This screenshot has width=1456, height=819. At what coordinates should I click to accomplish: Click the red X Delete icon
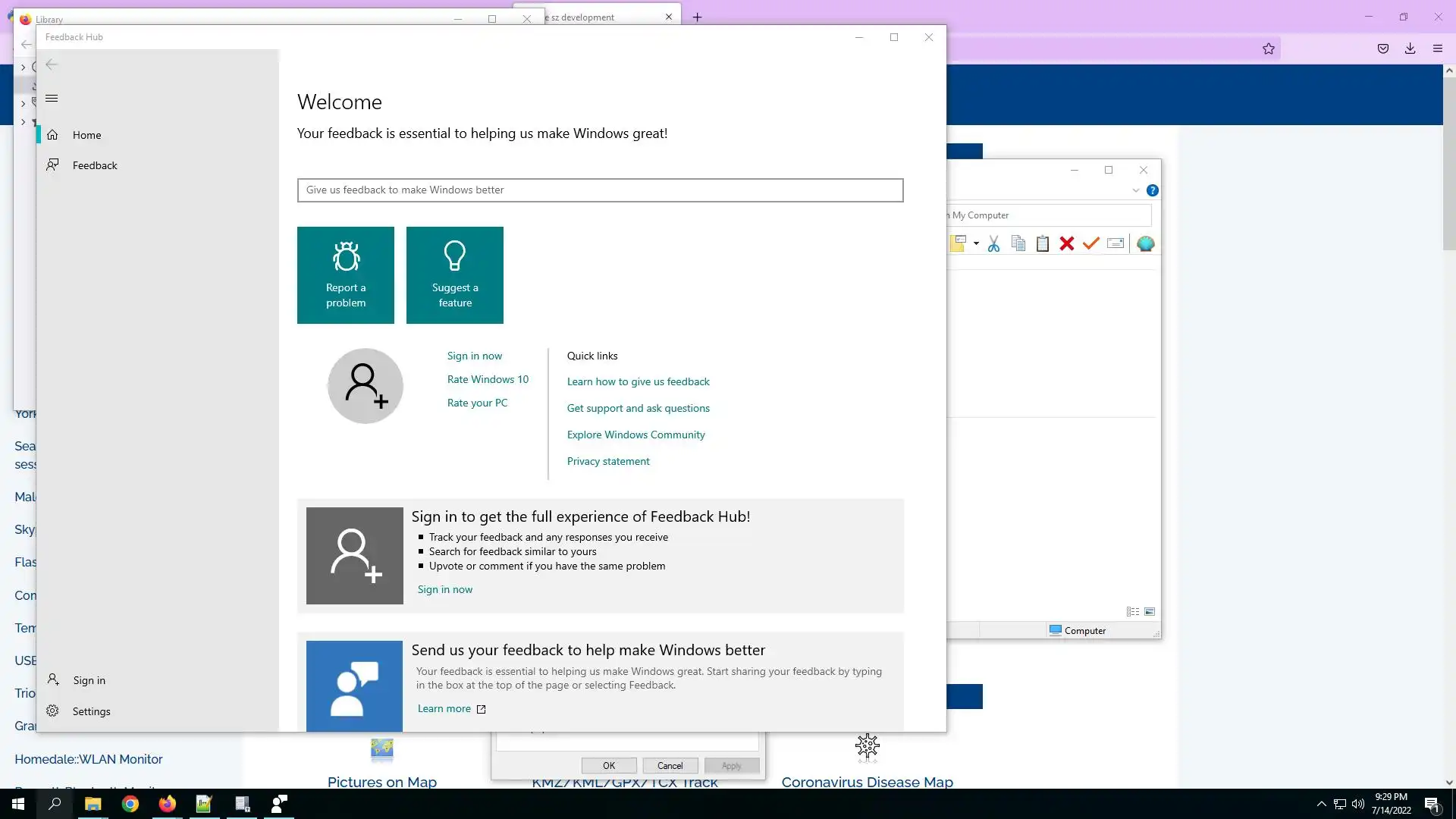[x=1066, y=244]
